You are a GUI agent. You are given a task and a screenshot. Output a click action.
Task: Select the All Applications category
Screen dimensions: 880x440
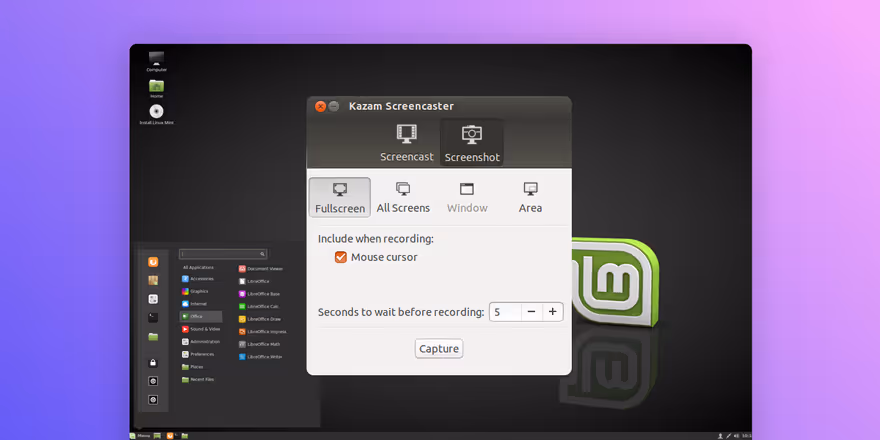198,268
